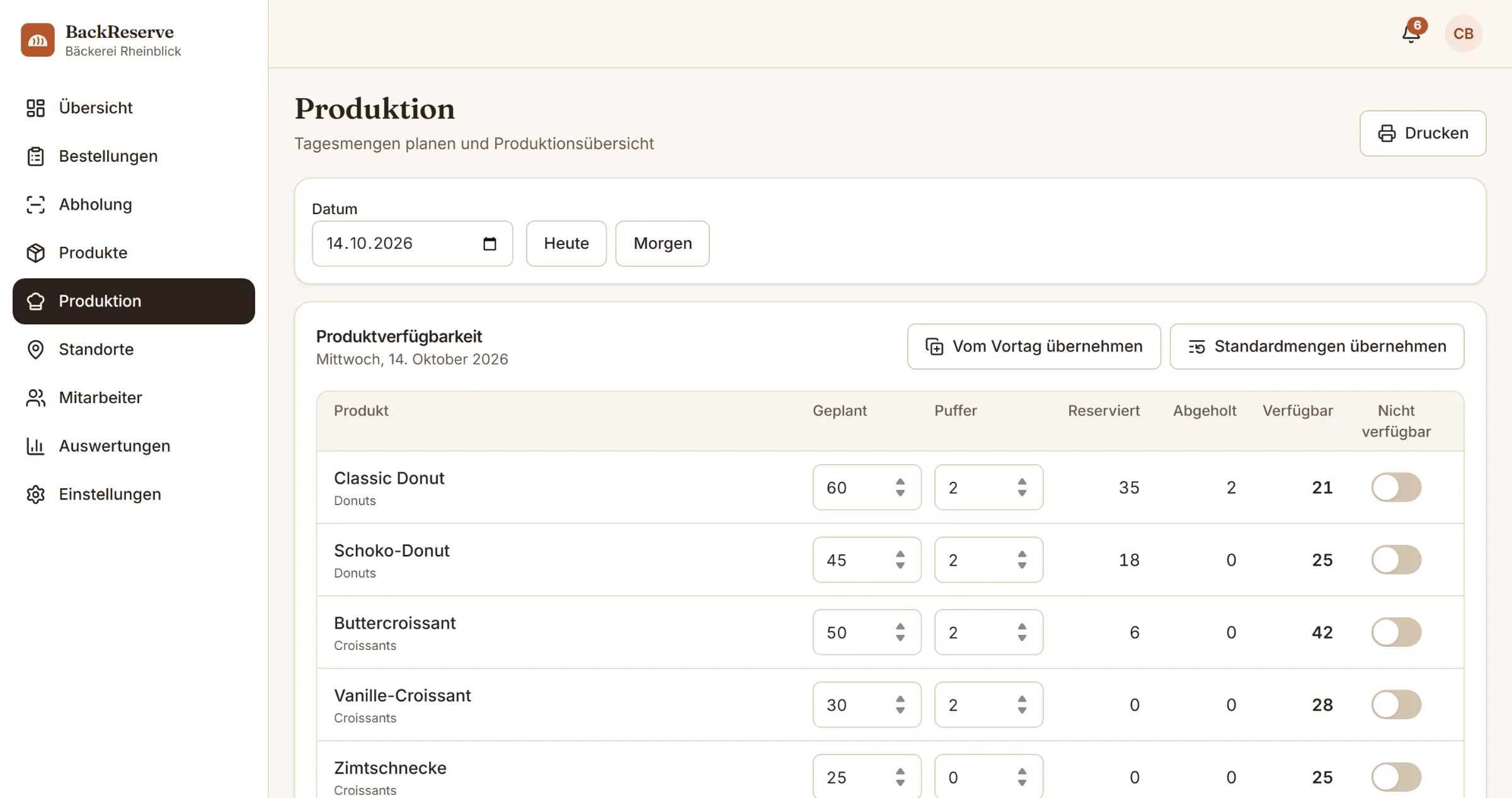Increase Zimtschnecke planned quantity
This screenshot has height=798, width=1512.
(900, 772)
